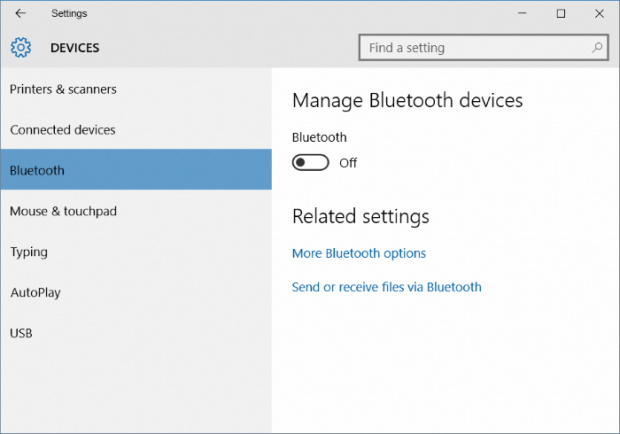620x434 pixels.
Task: Switch to the Typing section
Action: (29, 252)
